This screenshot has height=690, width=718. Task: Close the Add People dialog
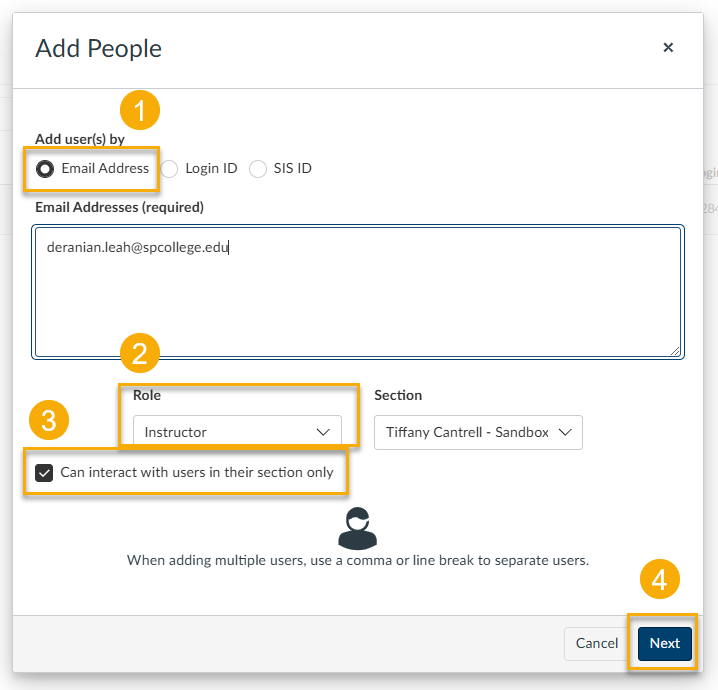point(668,47)
